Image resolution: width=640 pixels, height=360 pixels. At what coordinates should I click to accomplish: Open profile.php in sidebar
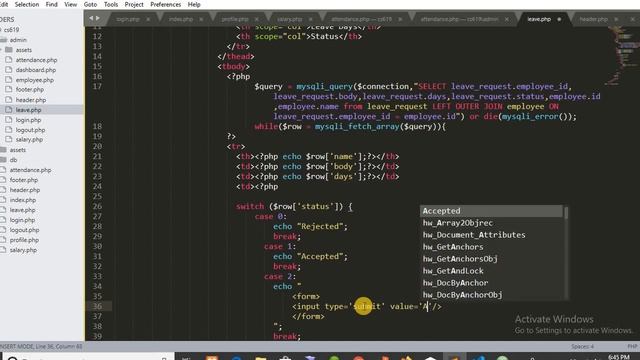24,240
